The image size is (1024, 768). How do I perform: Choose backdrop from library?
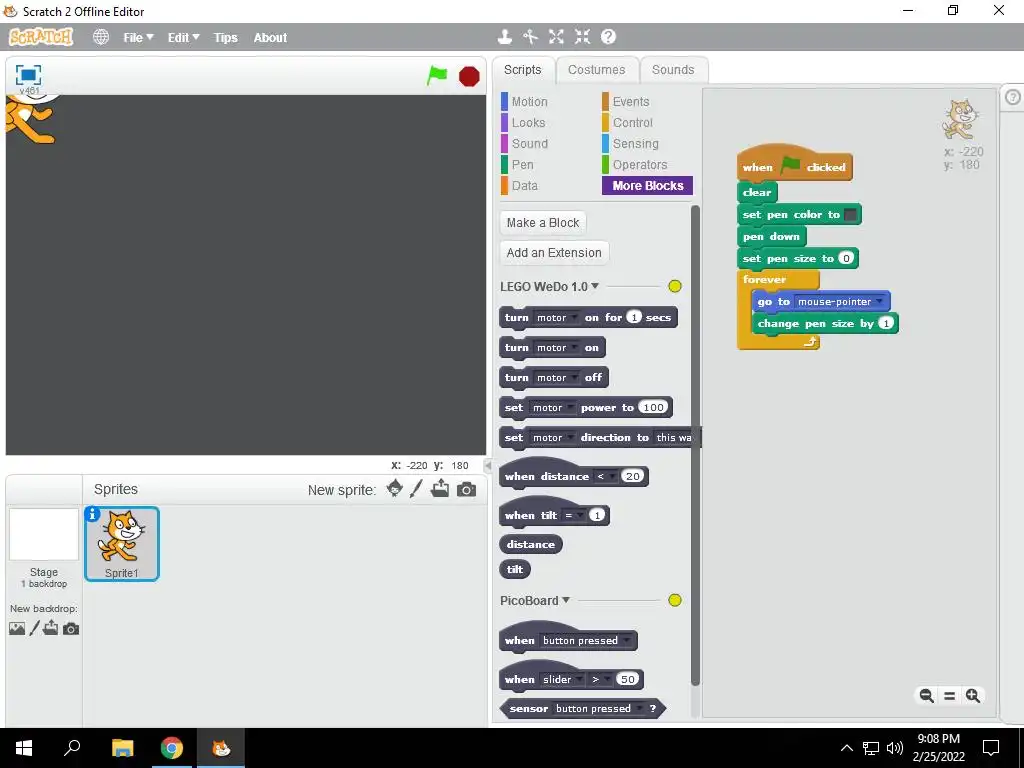[x=17, y=628]
